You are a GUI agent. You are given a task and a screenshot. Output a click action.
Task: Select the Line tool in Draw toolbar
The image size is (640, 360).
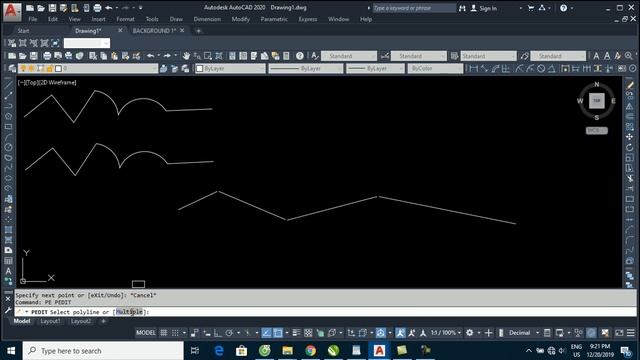point(8,85)
